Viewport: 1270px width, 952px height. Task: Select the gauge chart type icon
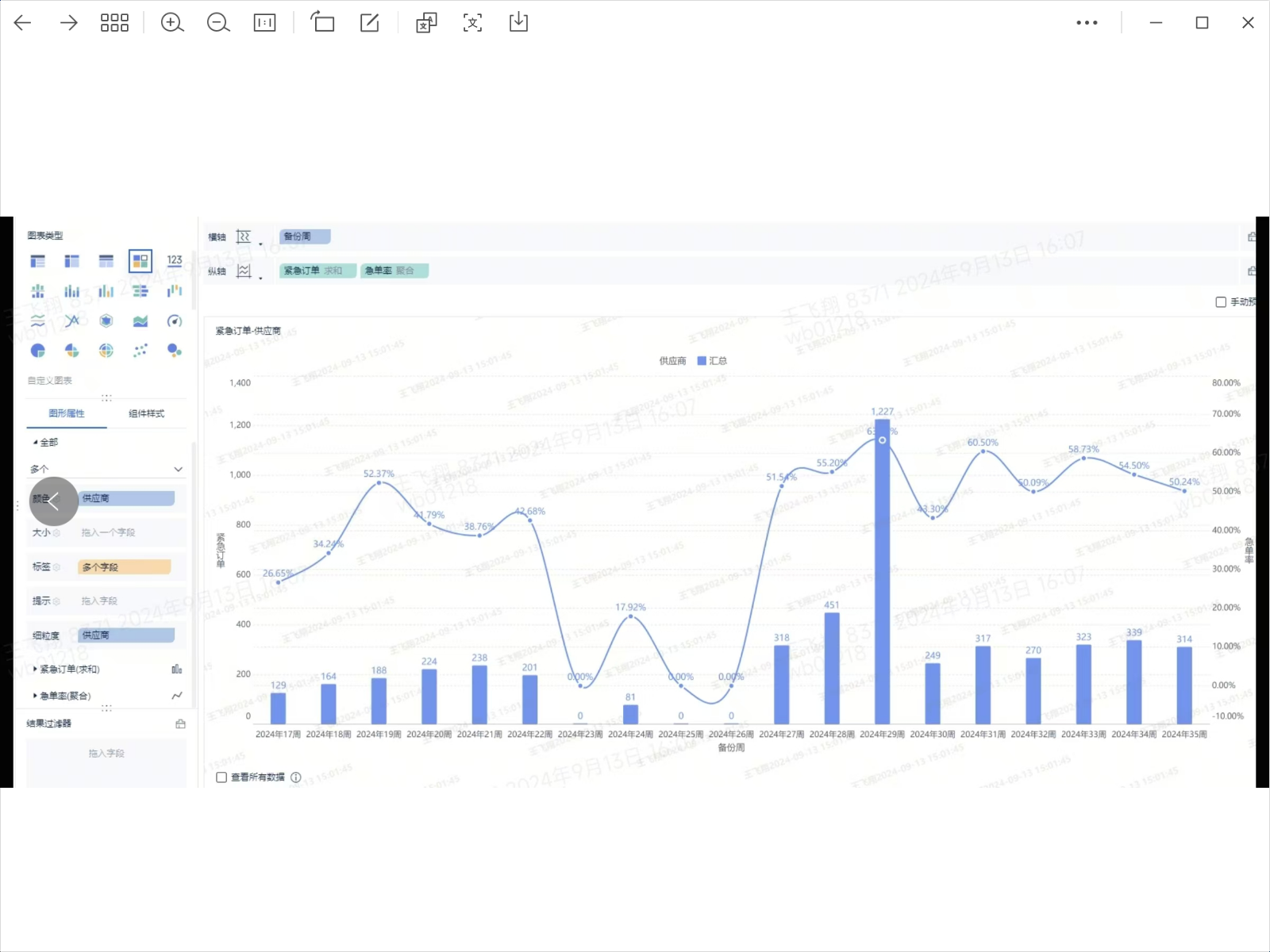(x=175, y=321)
